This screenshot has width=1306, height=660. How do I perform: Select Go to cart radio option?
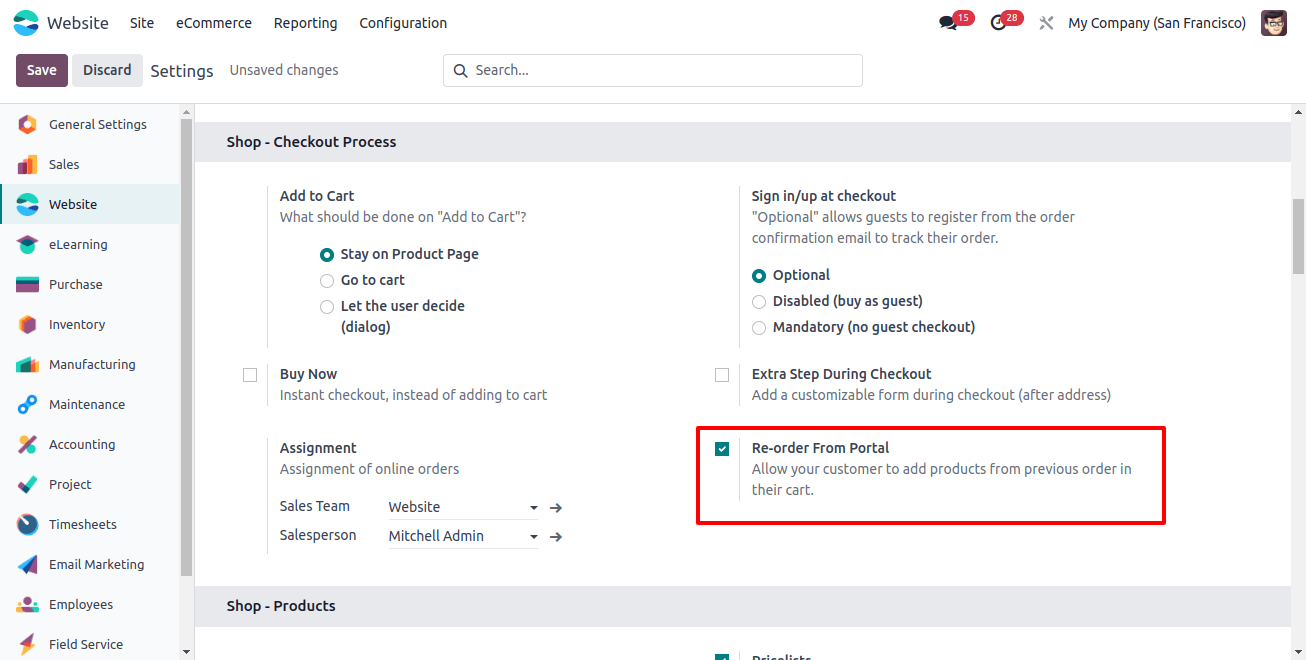tap(327, 281)
